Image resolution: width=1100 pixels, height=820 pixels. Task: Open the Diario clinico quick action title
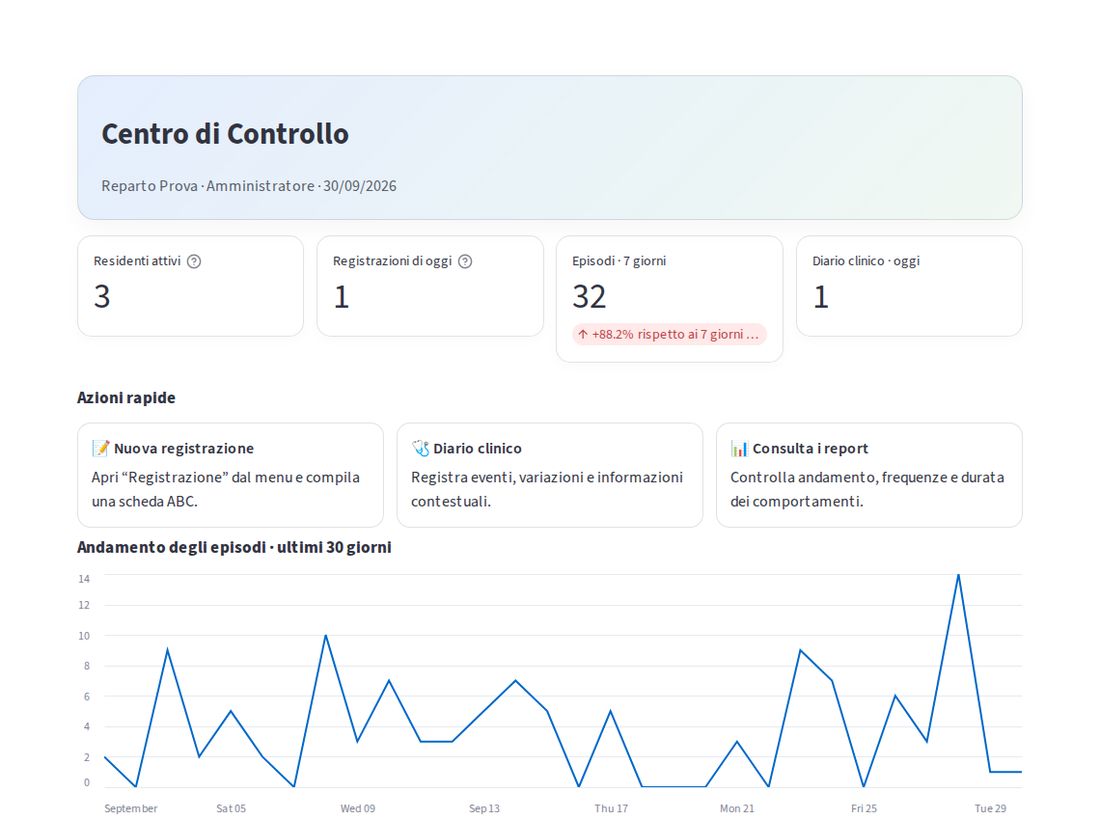[x=477, y=448]
